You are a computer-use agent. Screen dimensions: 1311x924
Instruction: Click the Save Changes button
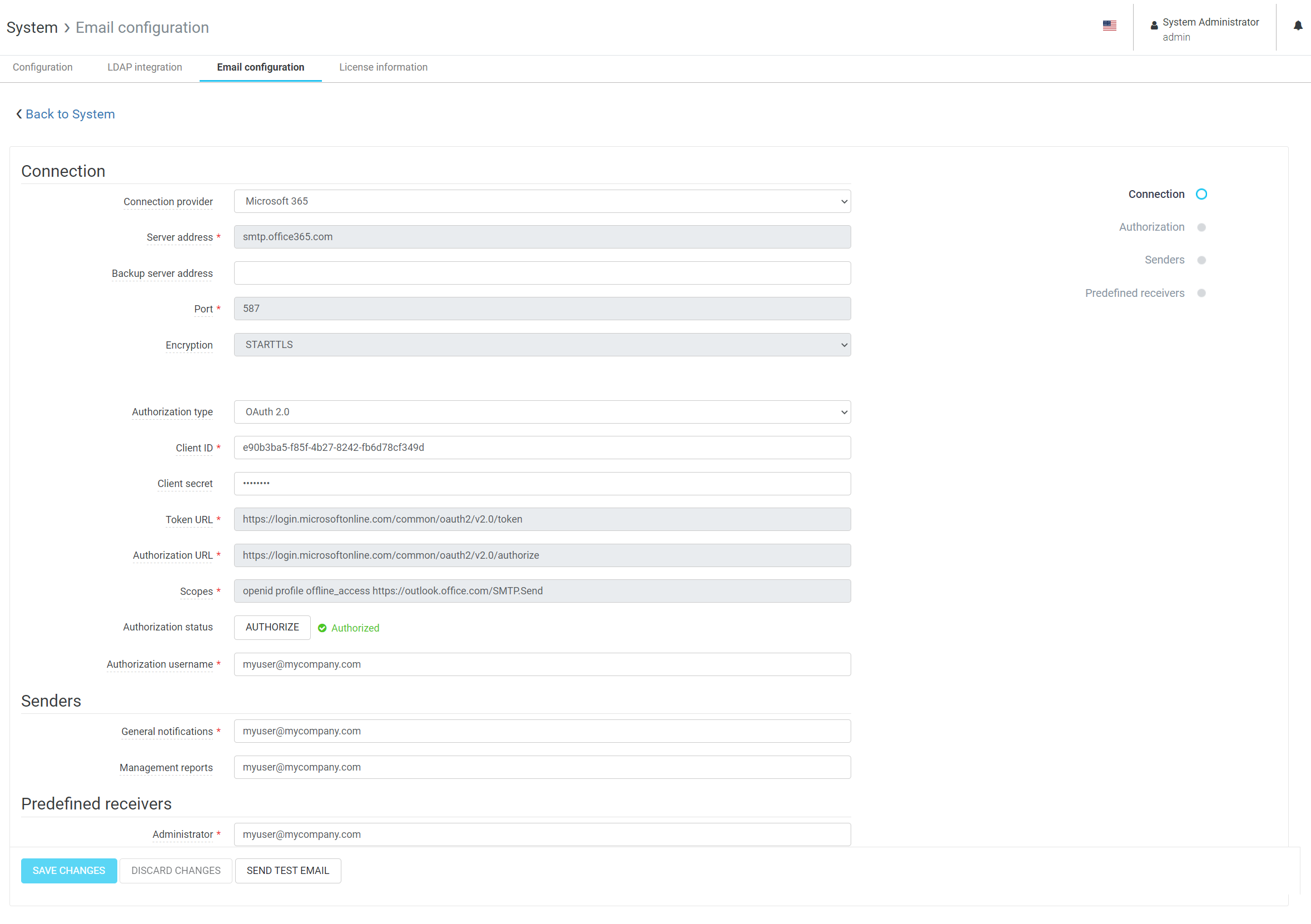68,870
